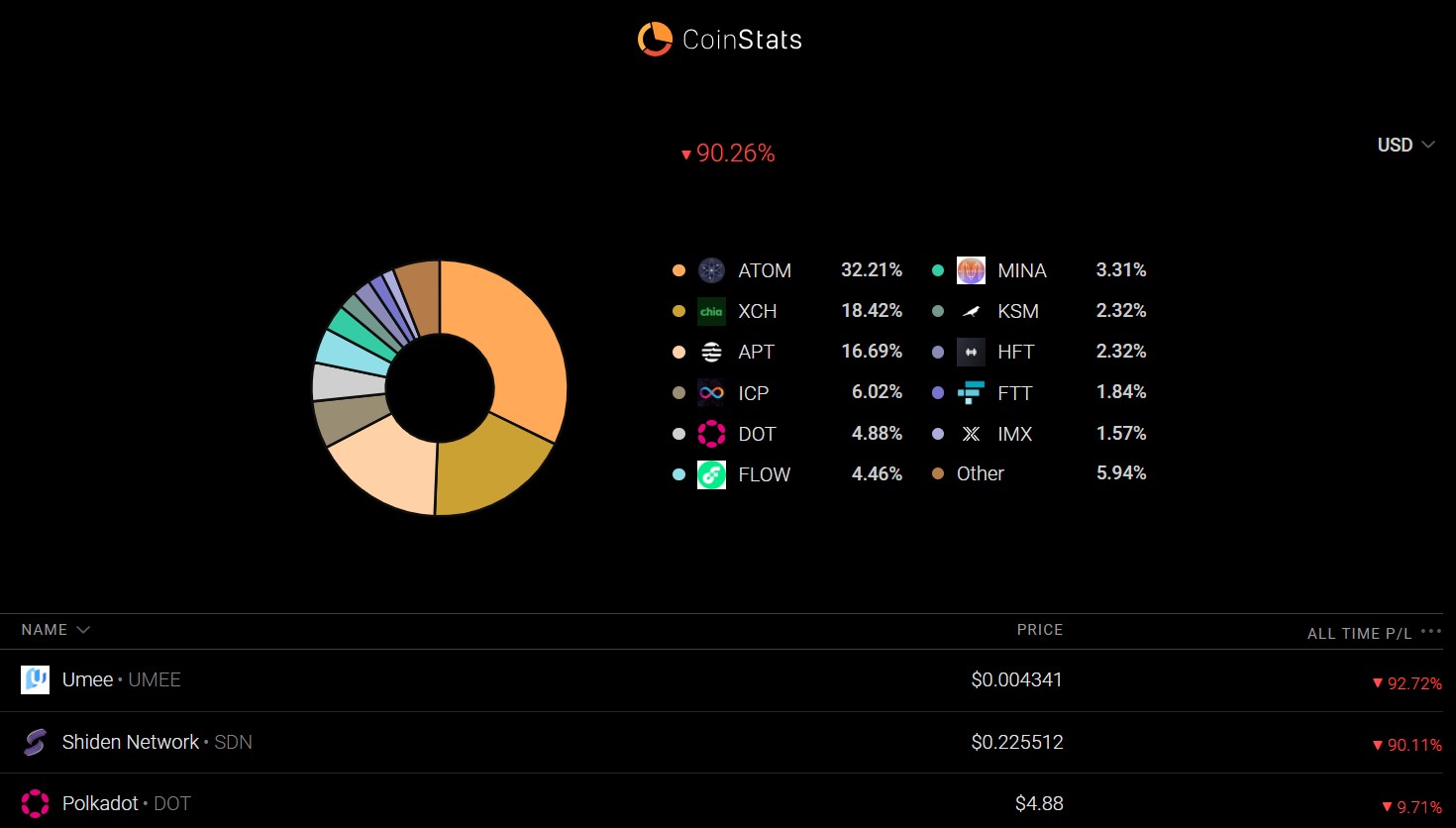Click the APT coin icon in legend

pos(711,352)
